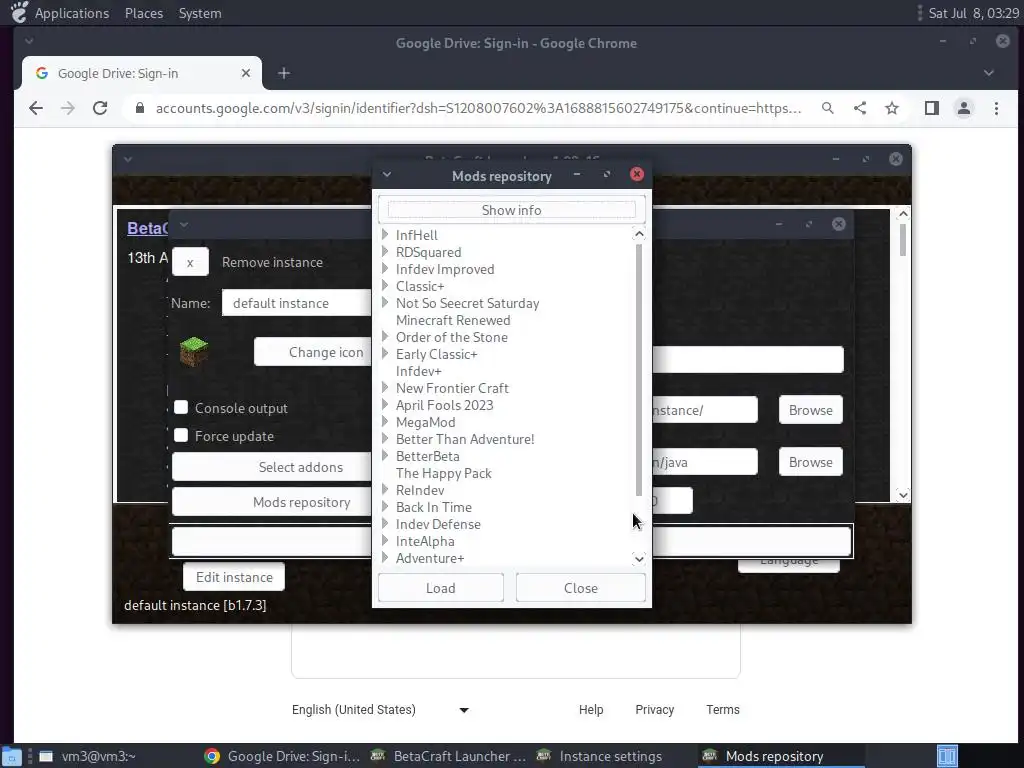Switch to BetaCraft Launcher taskbar item
Screen dimensions: 1024x768
coord(448,756)
